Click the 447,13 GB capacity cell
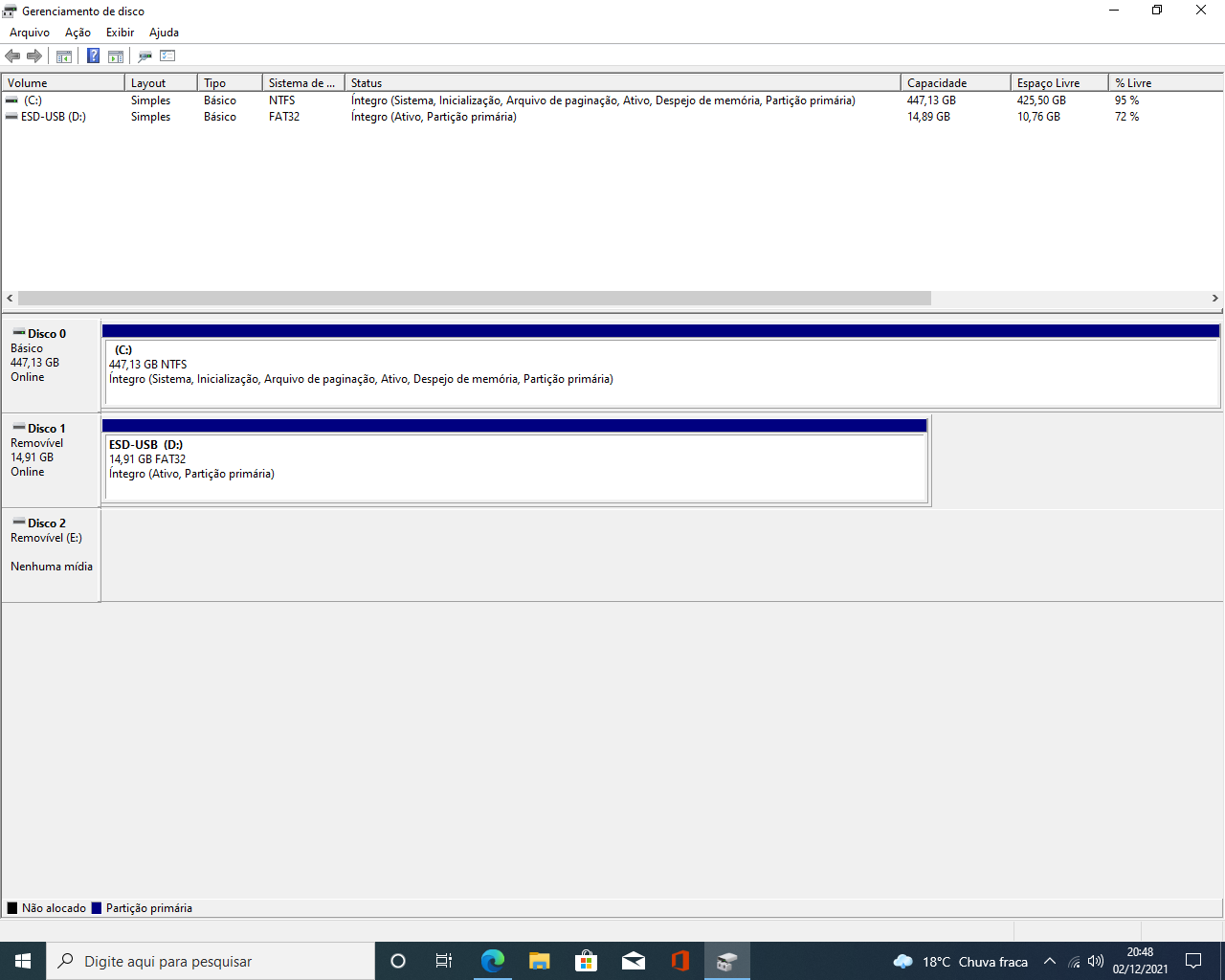Screen dimensions: 1225x980 (931, 100)
